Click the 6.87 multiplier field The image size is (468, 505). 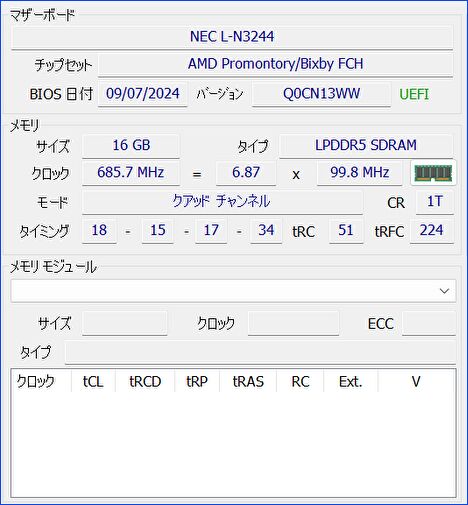point(246,173)
